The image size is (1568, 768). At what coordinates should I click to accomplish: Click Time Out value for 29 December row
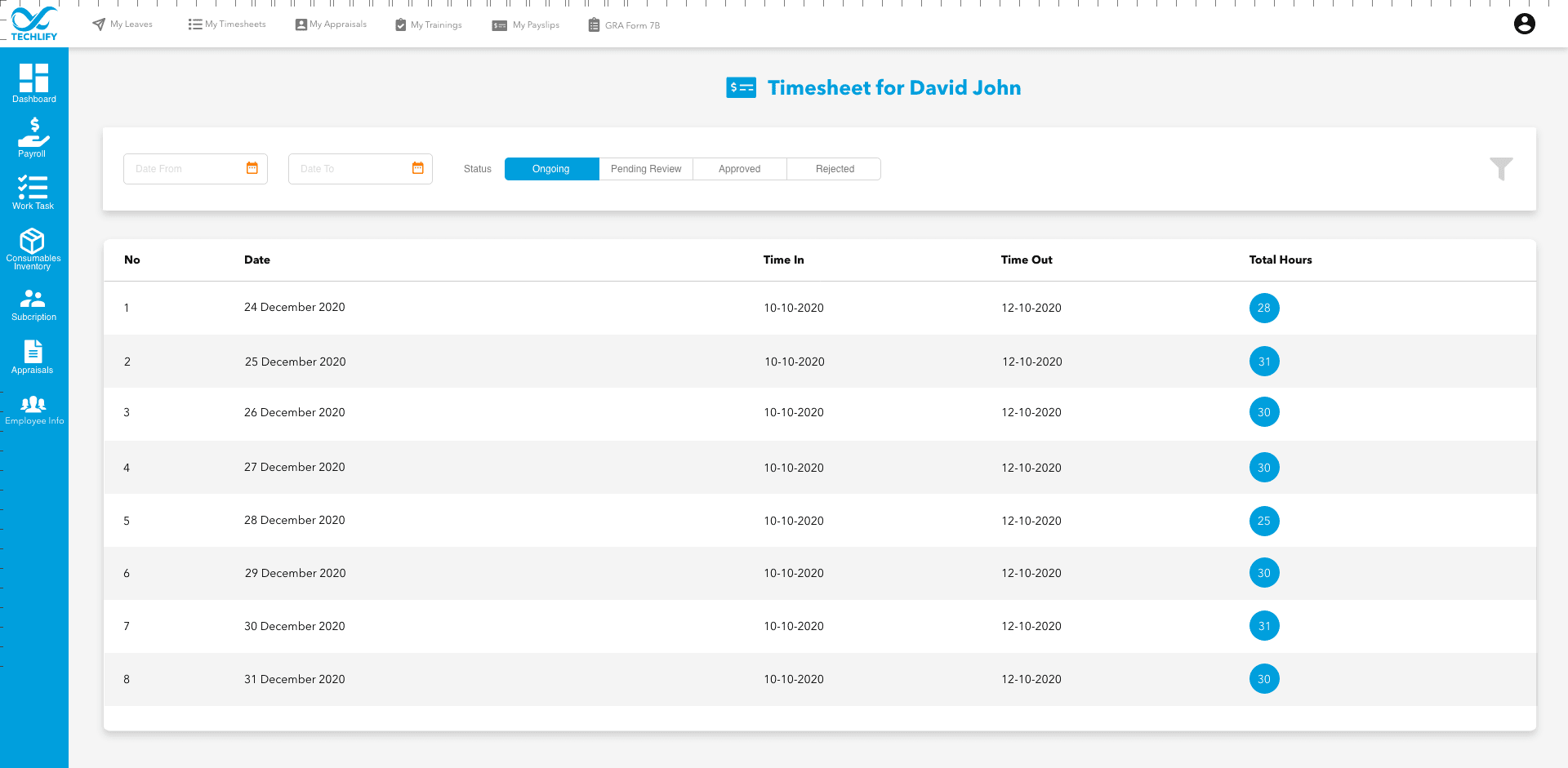[x=1031, y=573]
